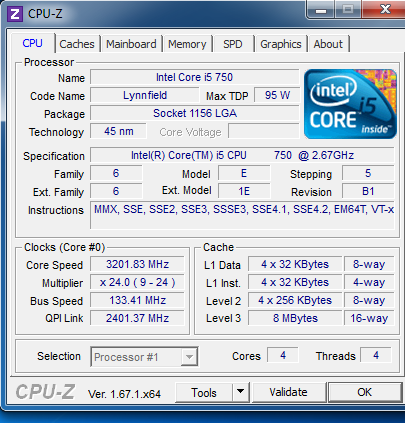The image size is (405, 423).
Task: Click the version text Ver. 1.67.1.x64
Action: coord(124,394)
